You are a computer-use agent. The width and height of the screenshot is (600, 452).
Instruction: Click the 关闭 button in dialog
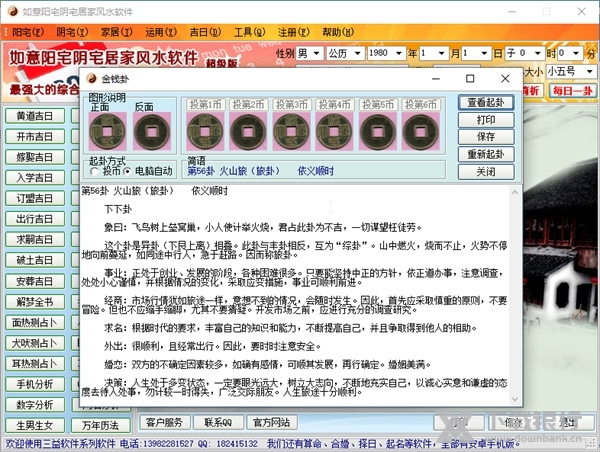tap(486, 172)
